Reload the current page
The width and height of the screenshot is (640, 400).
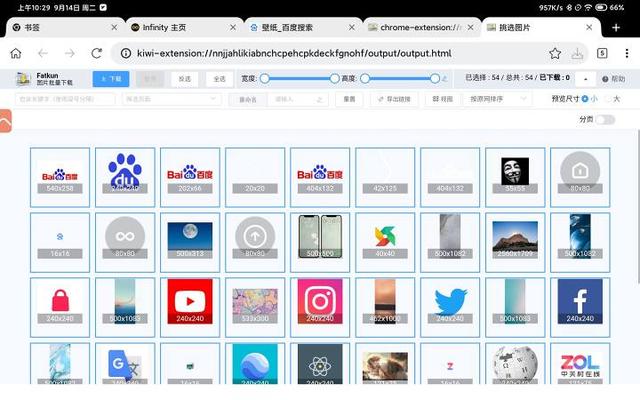point(97,53)
